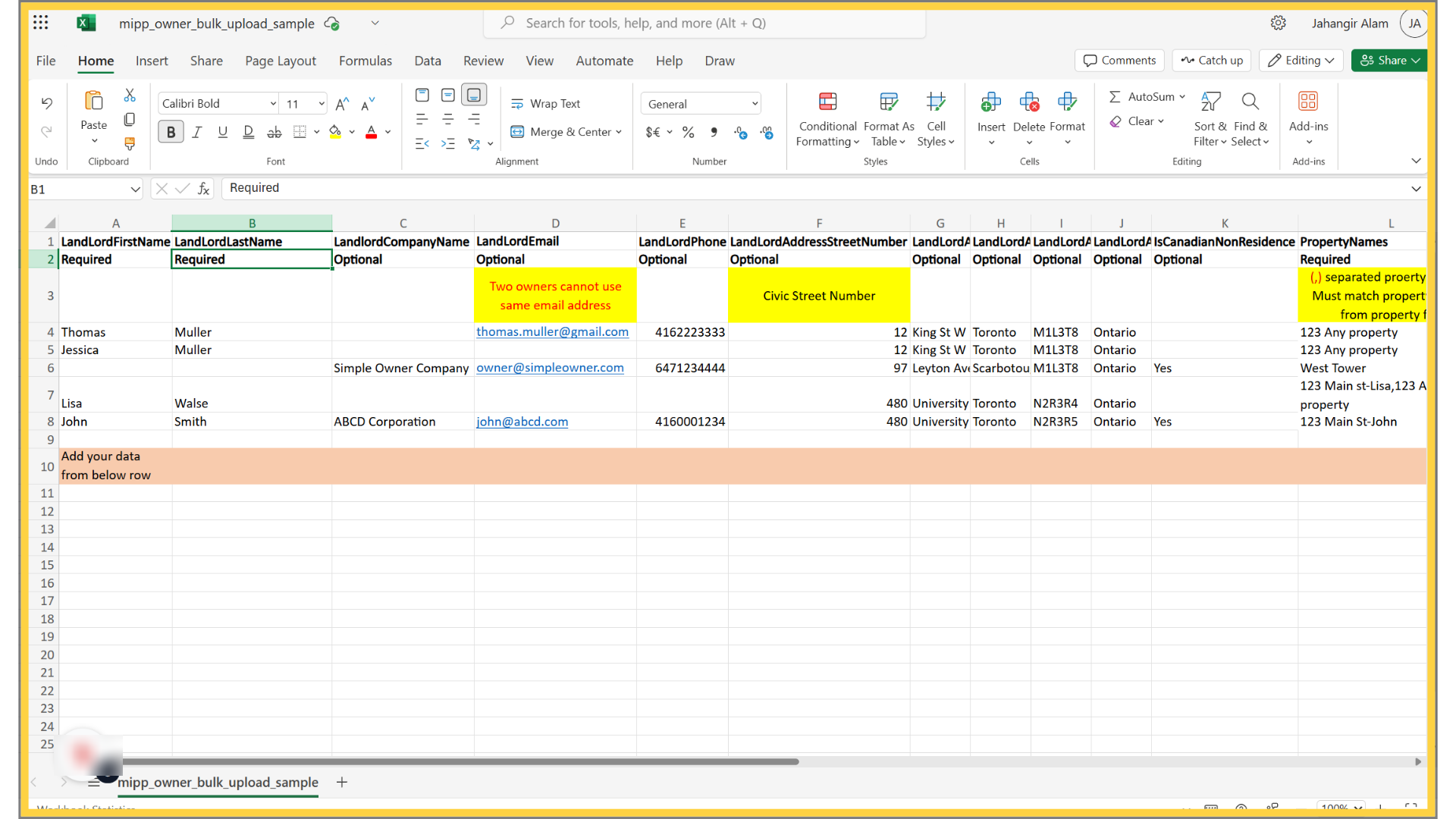
Task: Toggle Italic formatting
Action: point(196,132)
